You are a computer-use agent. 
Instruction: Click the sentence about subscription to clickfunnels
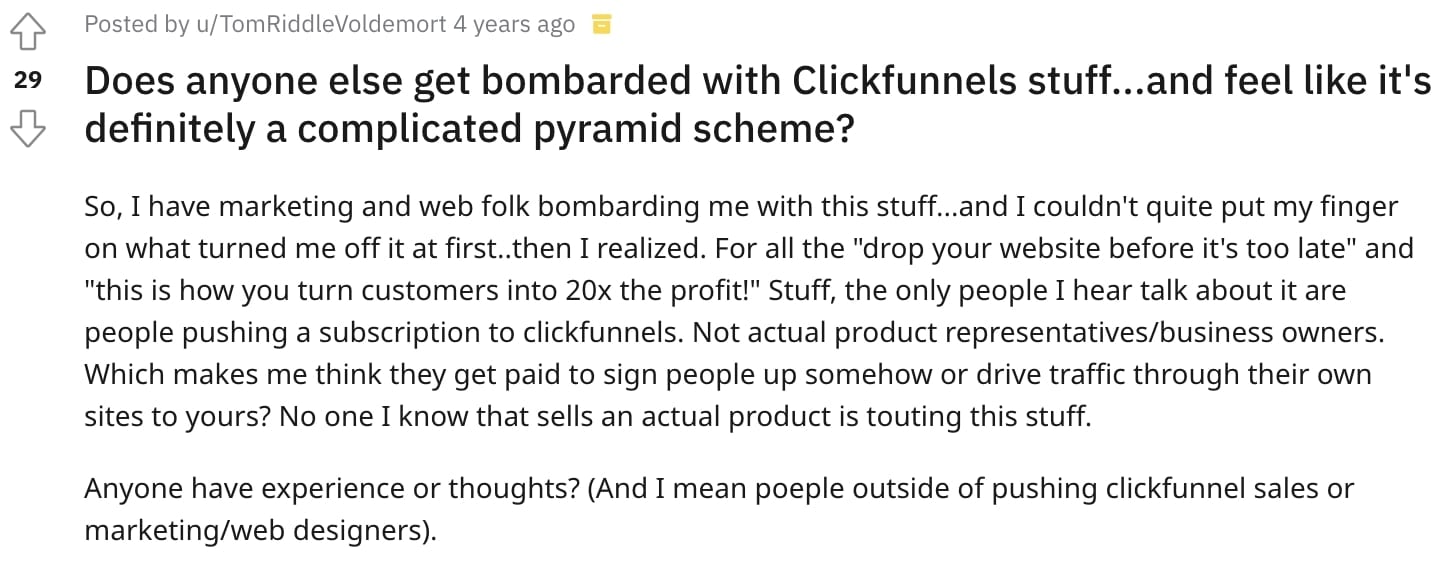pyautogui.click(x=386, y=331)
